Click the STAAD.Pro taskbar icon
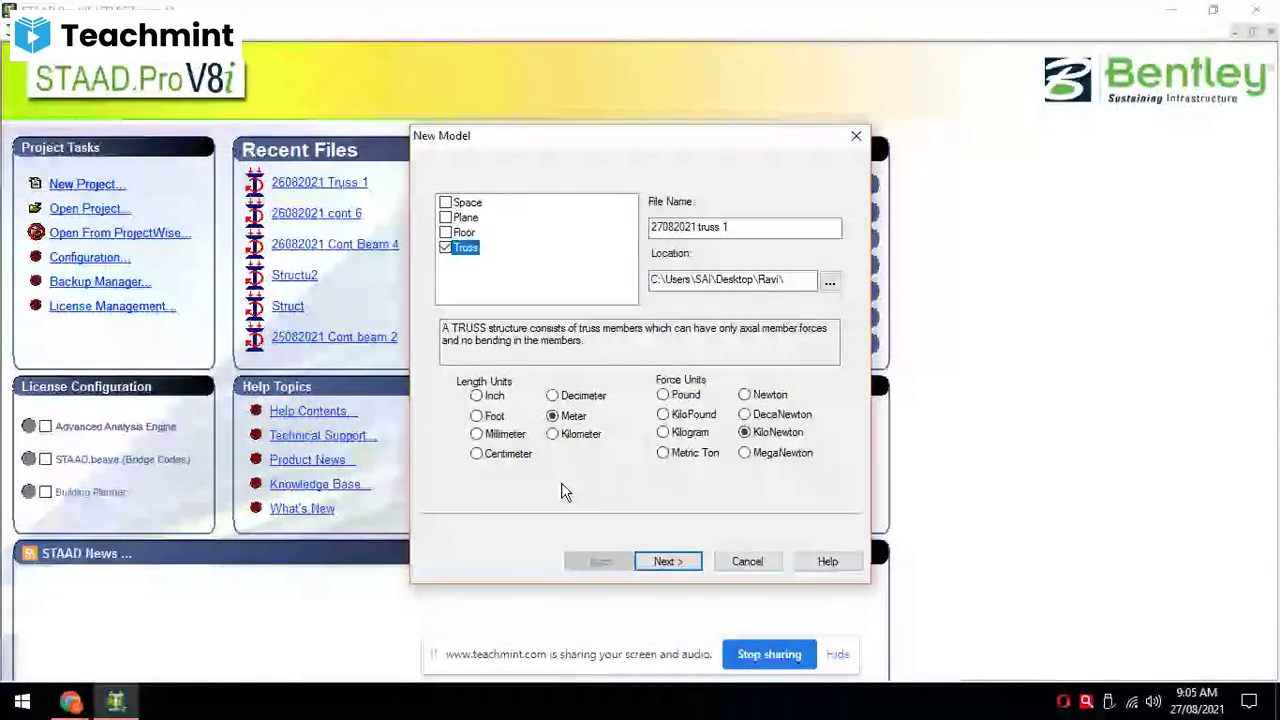This screenshot has height=720, width=1280. point(116,702)
